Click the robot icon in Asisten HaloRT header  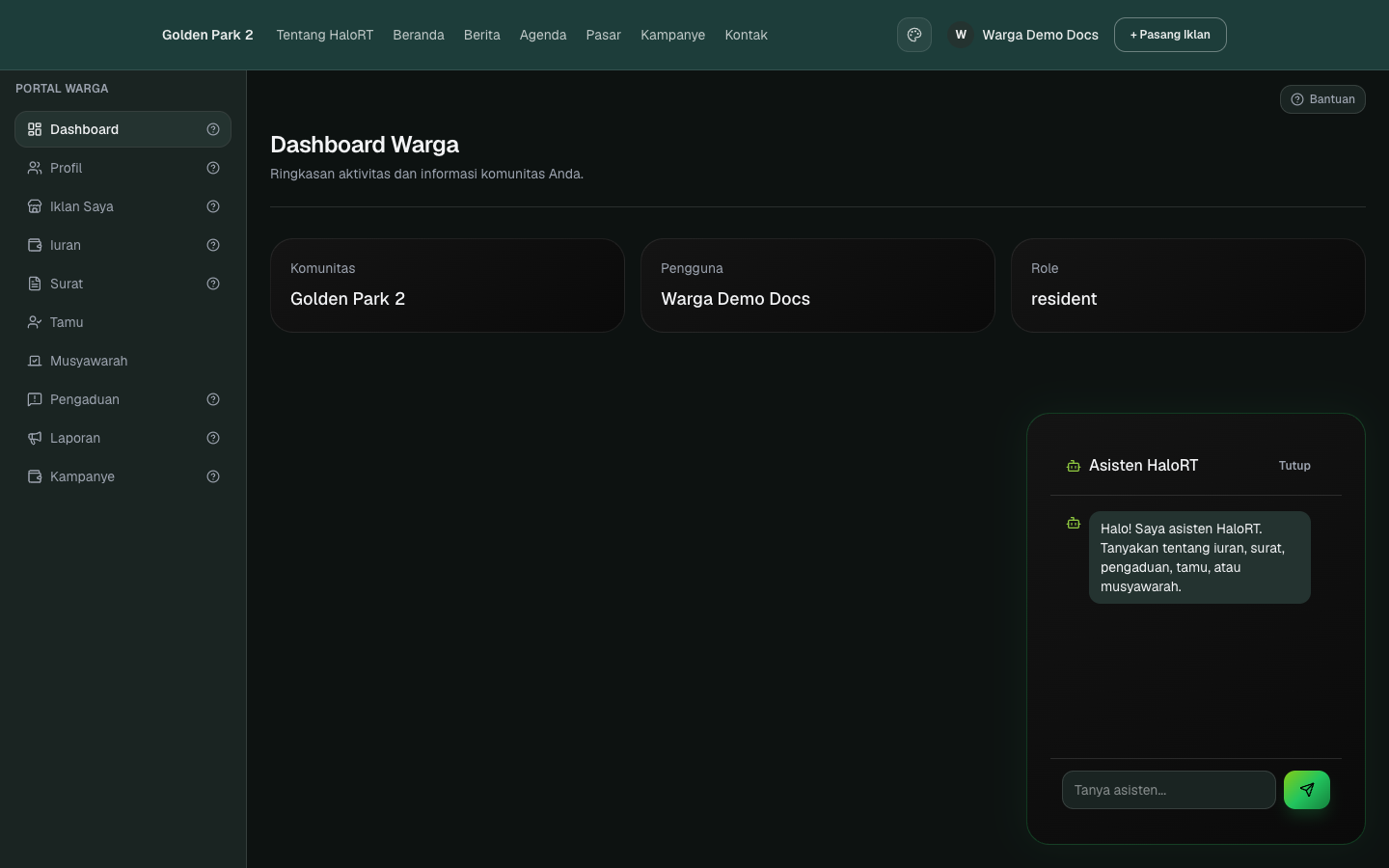click(x=1074, y=466)
